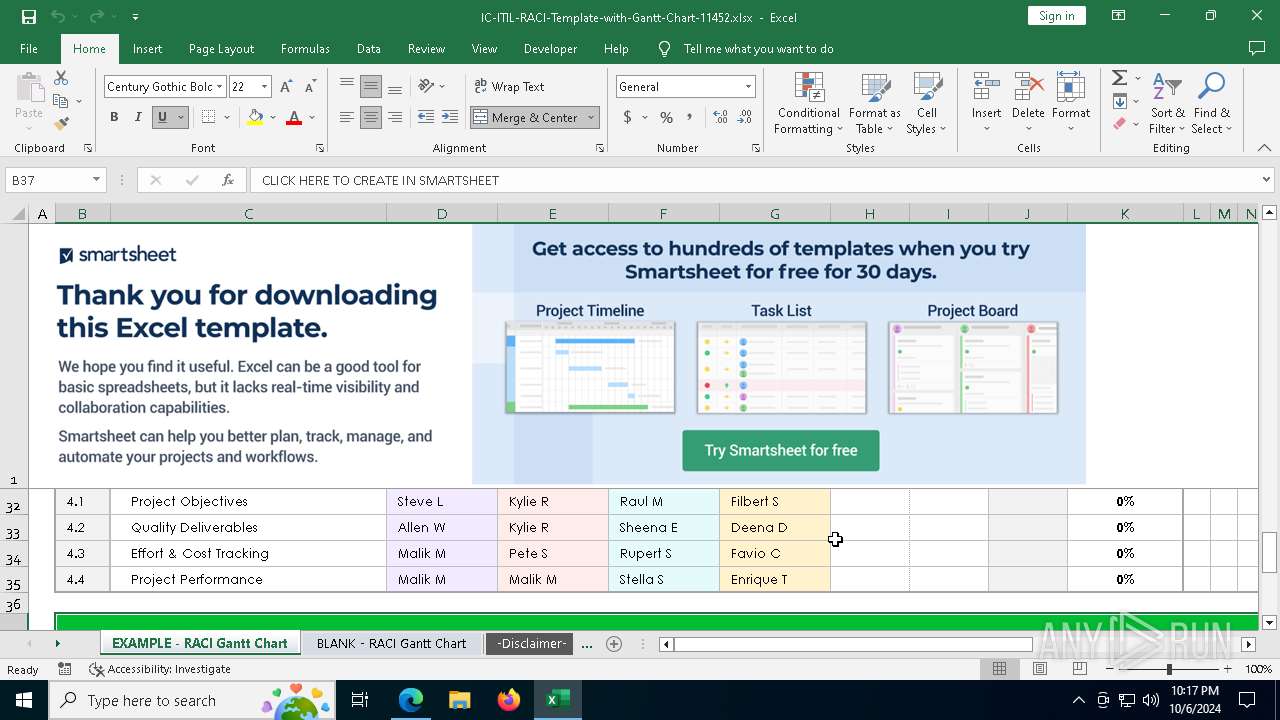
Task: Decrease the cell indent
Action: [x=426, y=117]
